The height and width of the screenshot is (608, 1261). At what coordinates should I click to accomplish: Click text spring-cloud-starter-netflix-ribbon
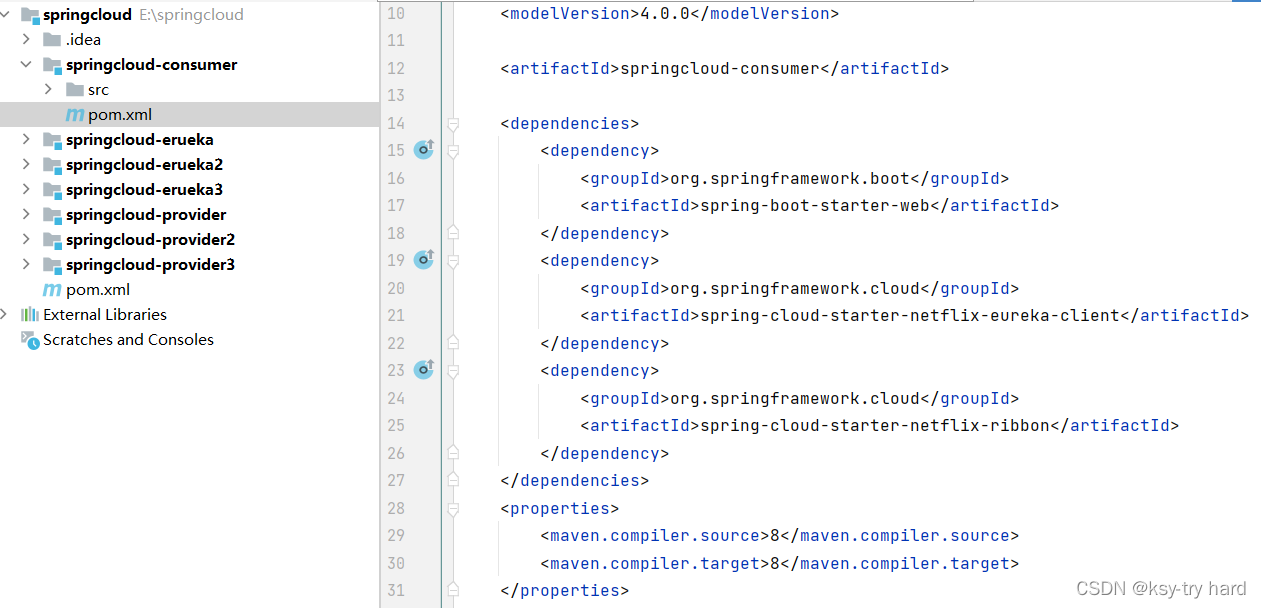pyautogui.click(x=875, y=426)
